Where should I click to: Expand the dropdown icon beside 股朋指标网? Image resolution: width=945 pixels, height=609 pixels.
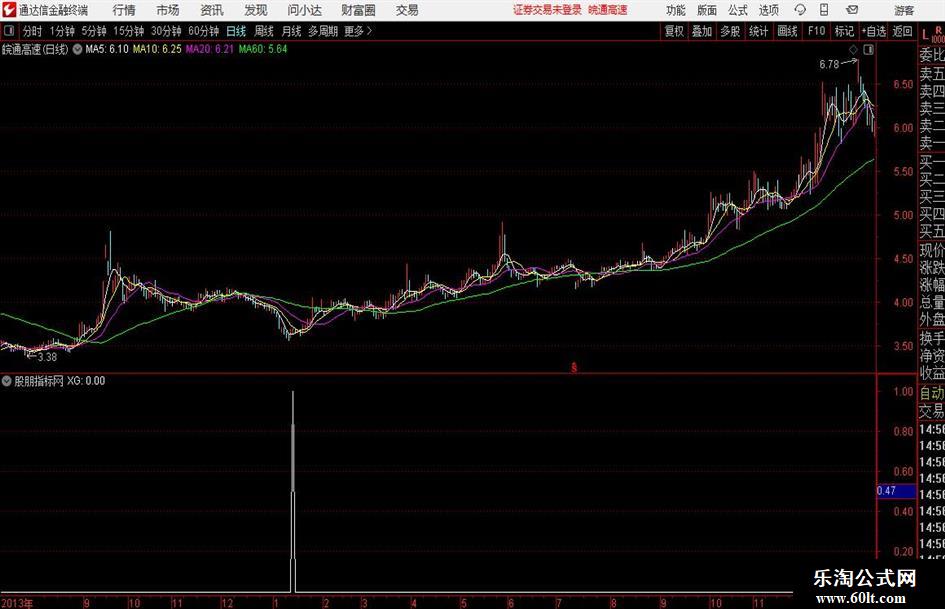(x=6, y=381)
